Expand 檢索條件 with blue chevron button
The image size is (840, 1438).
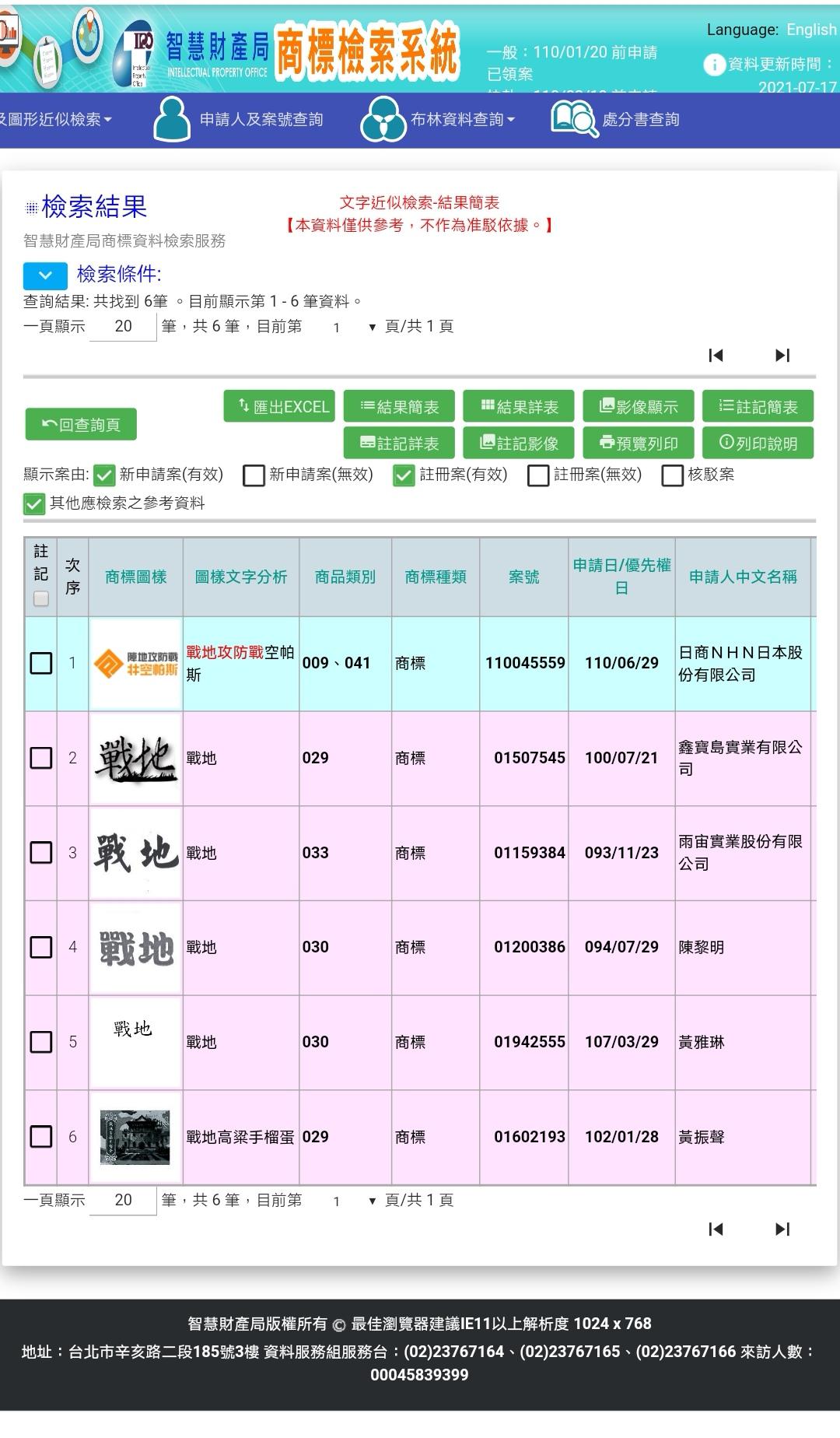(45, 275)
